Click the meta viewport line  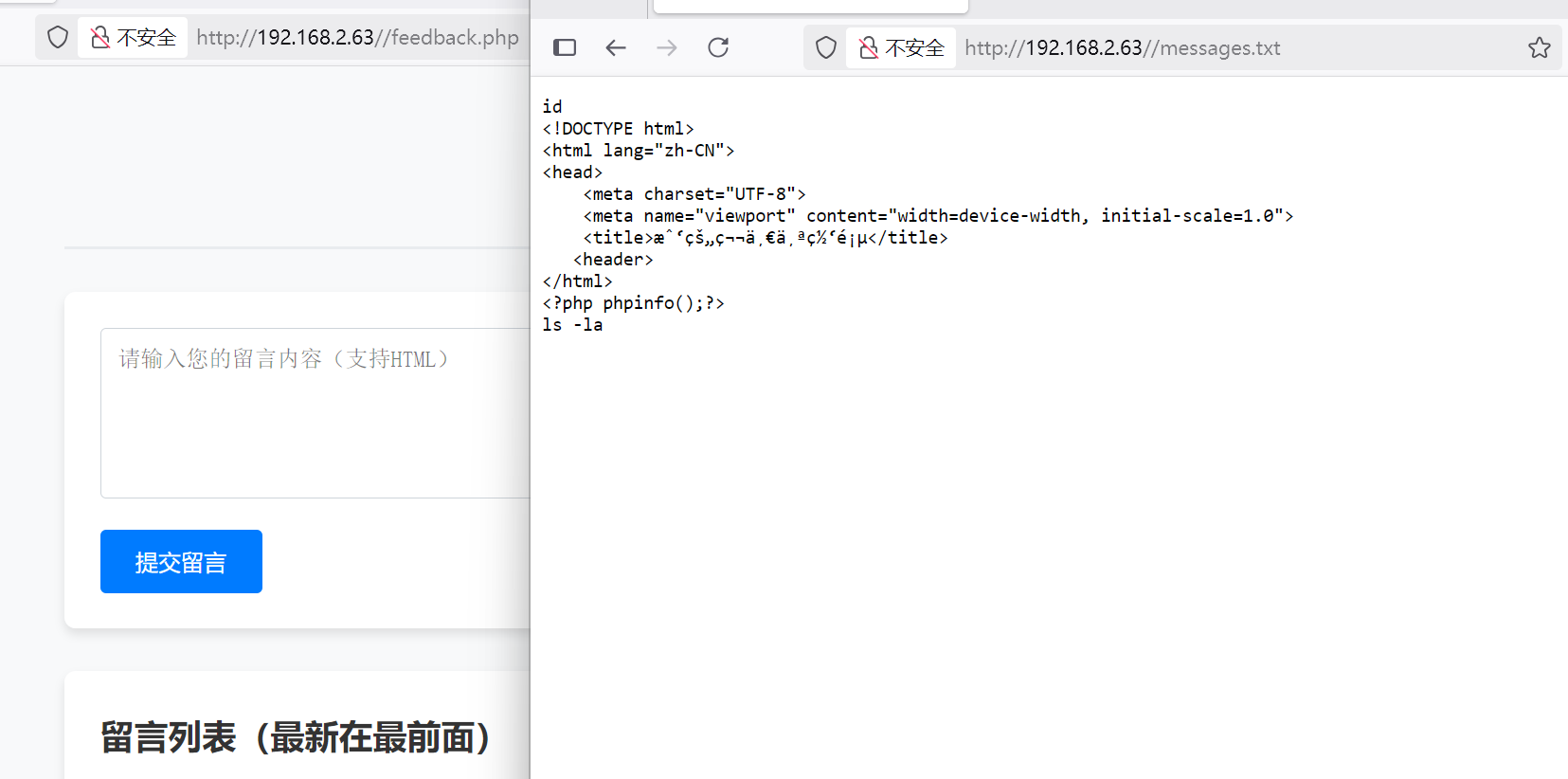(x=937, y=216)
